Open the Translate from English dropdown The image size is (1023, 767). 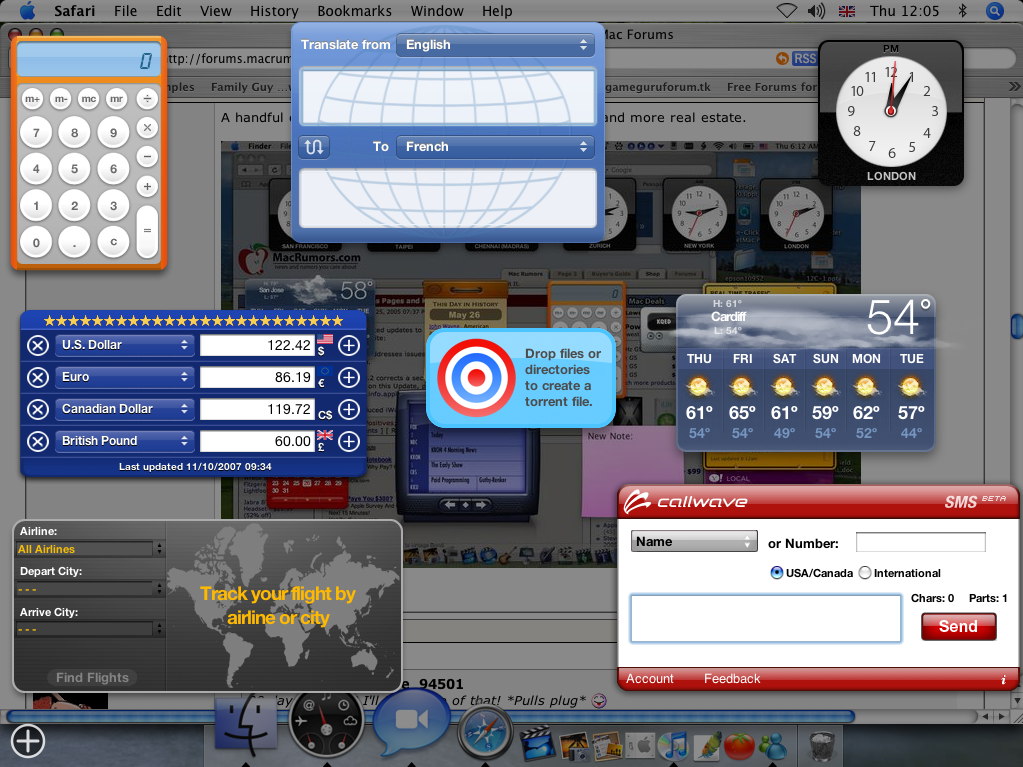[x=495, y=45]
